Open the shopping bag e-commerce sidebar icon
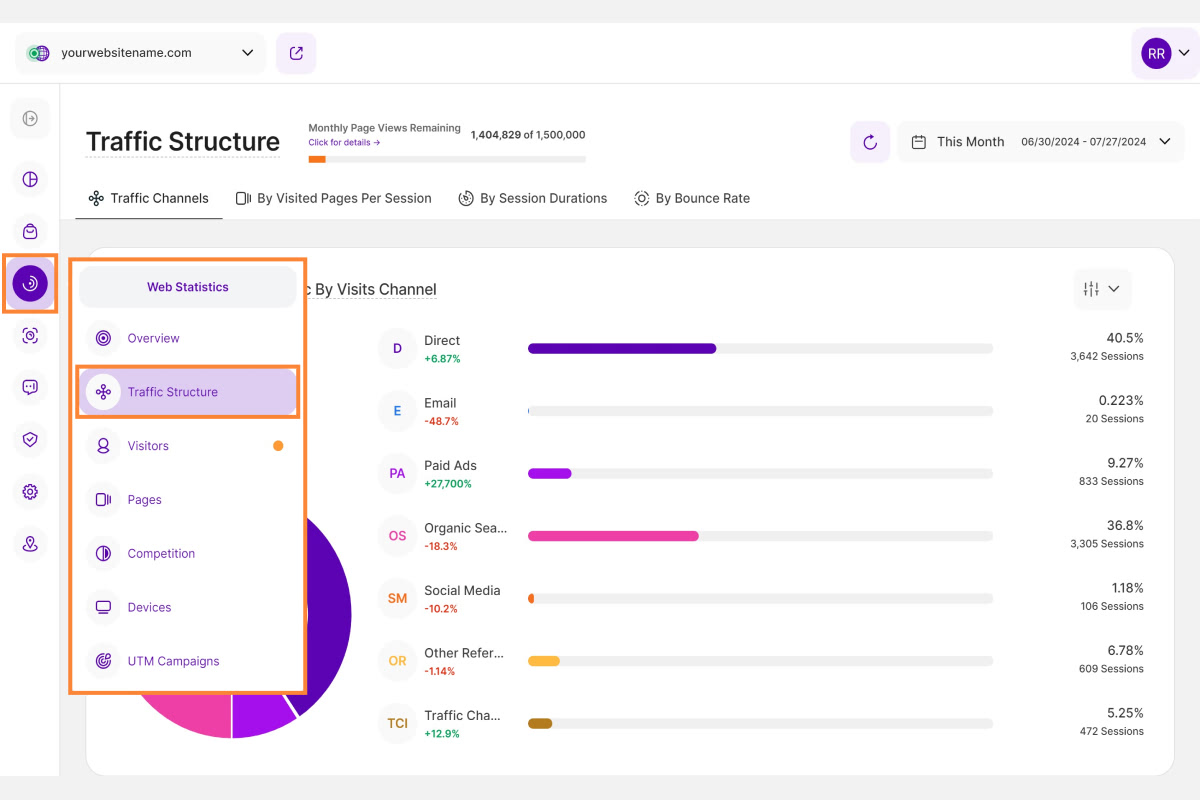1200x800 pixels. pyautogui.click(x=30, y=231)
